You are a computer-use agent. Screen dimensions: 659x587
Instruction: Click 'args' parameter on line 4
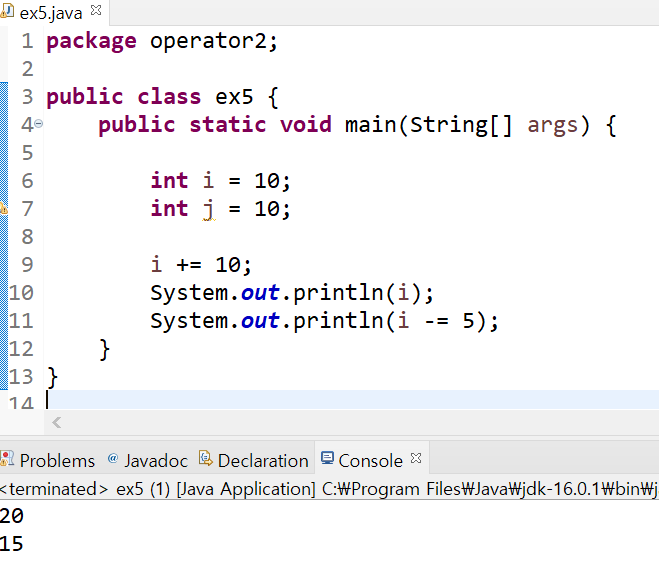coord(553,126)
